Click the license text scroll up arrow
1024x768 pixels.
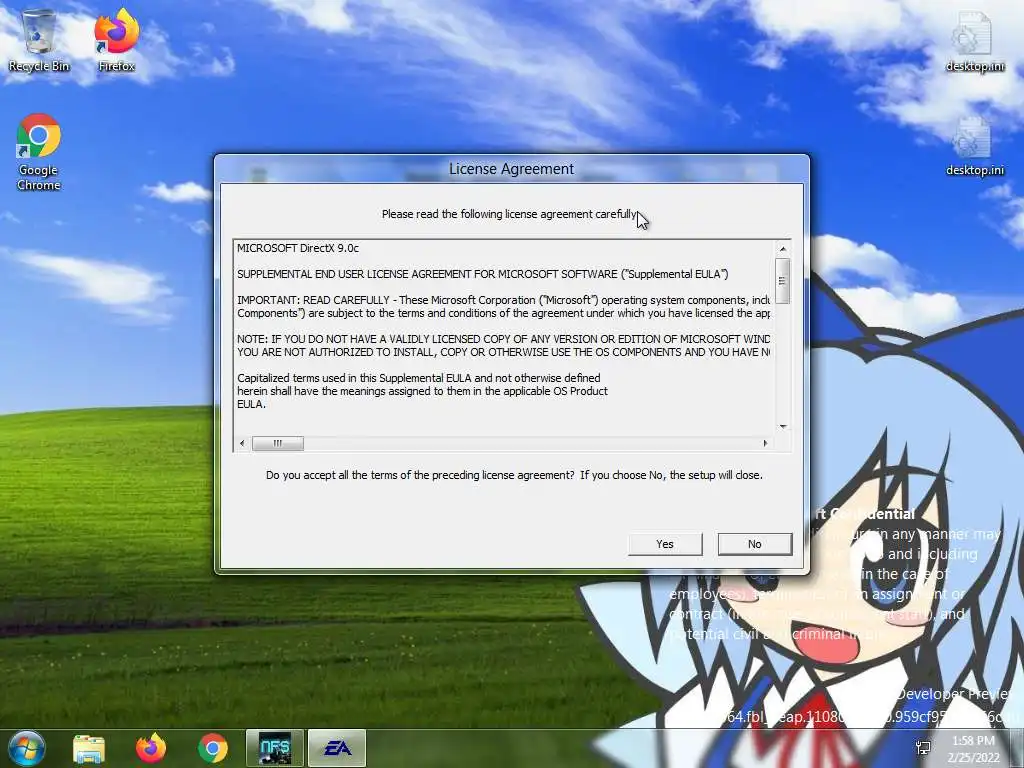pos(782,249)
